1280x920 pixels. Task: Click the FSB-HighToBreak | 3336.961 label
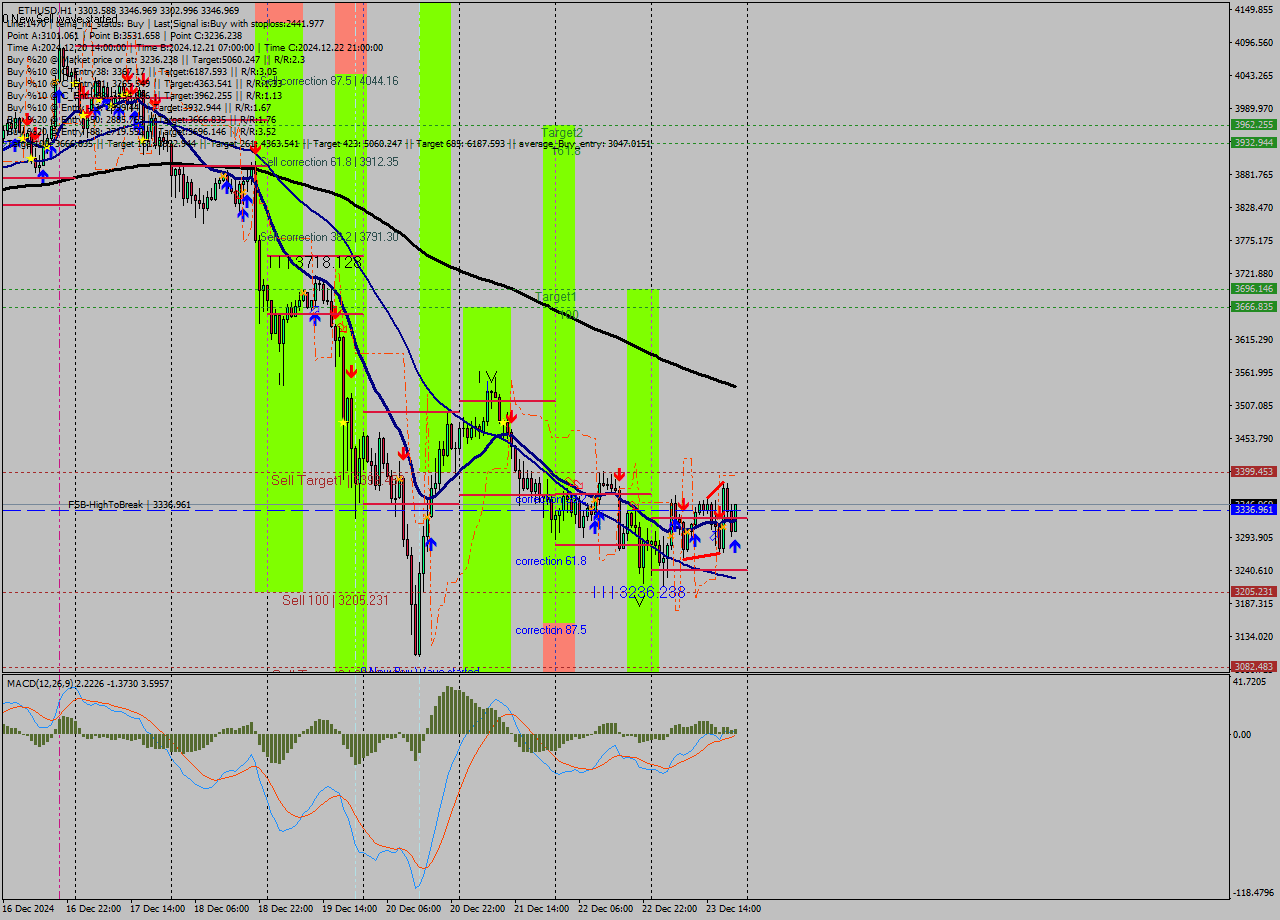point(129,505)
